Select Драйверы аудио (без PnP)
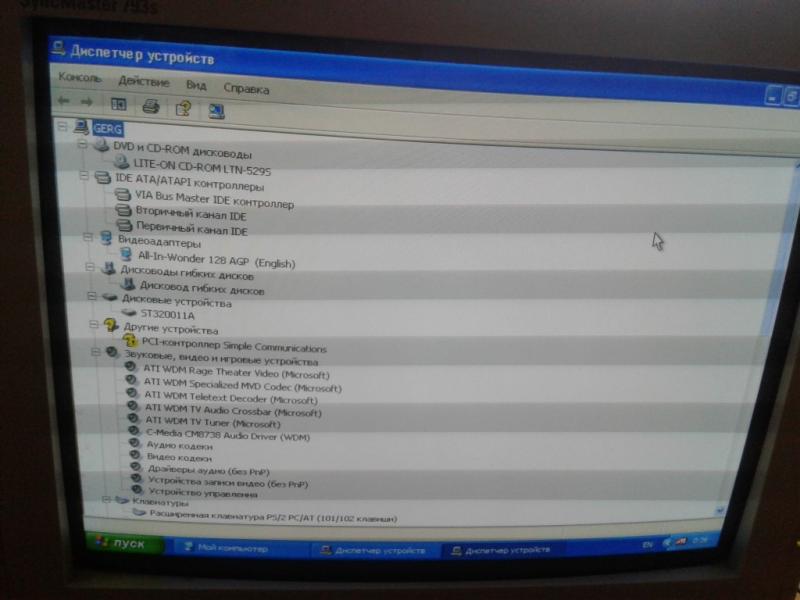This screenshot has width=800, height=600. tap(209, 470)
